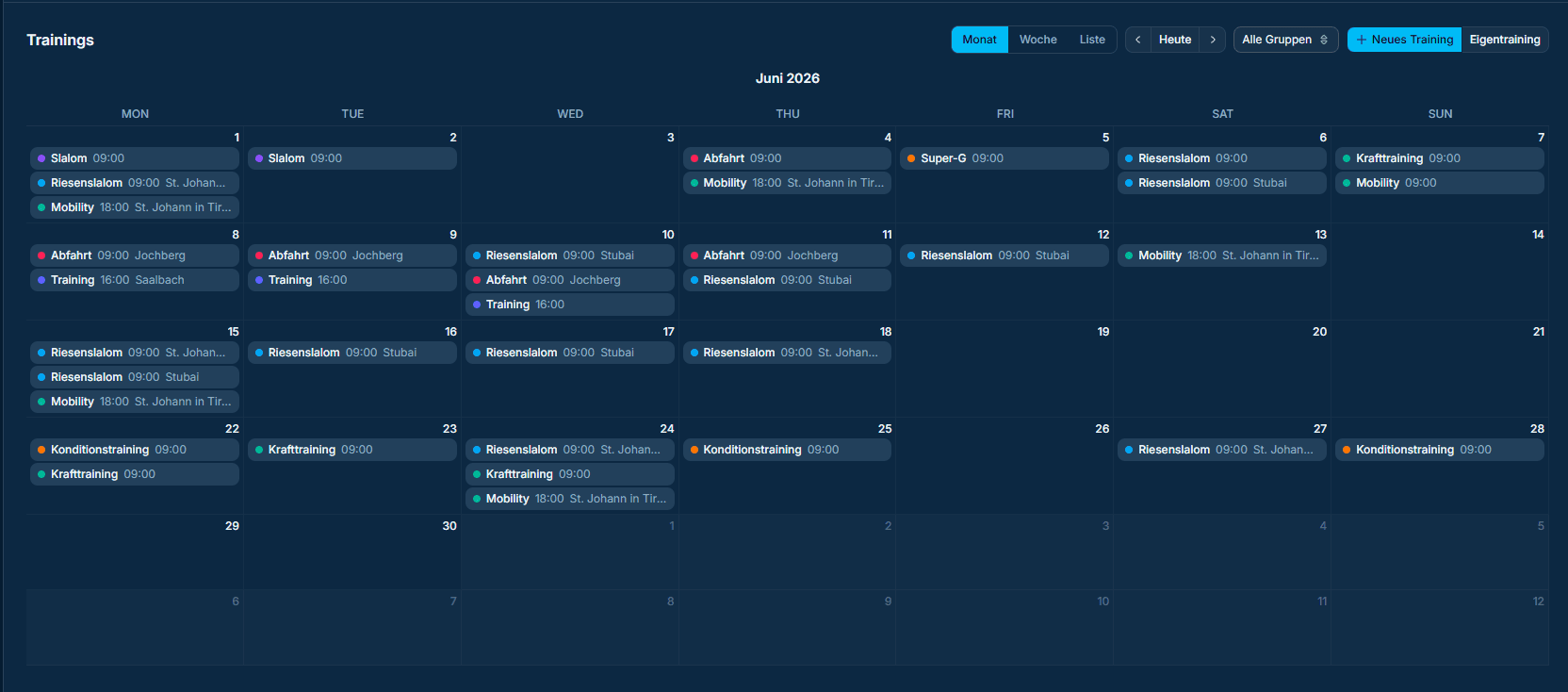The image size is (1568, 692).
Task: Open Konditionstraining event on June 22
Action: click(135, 450)
